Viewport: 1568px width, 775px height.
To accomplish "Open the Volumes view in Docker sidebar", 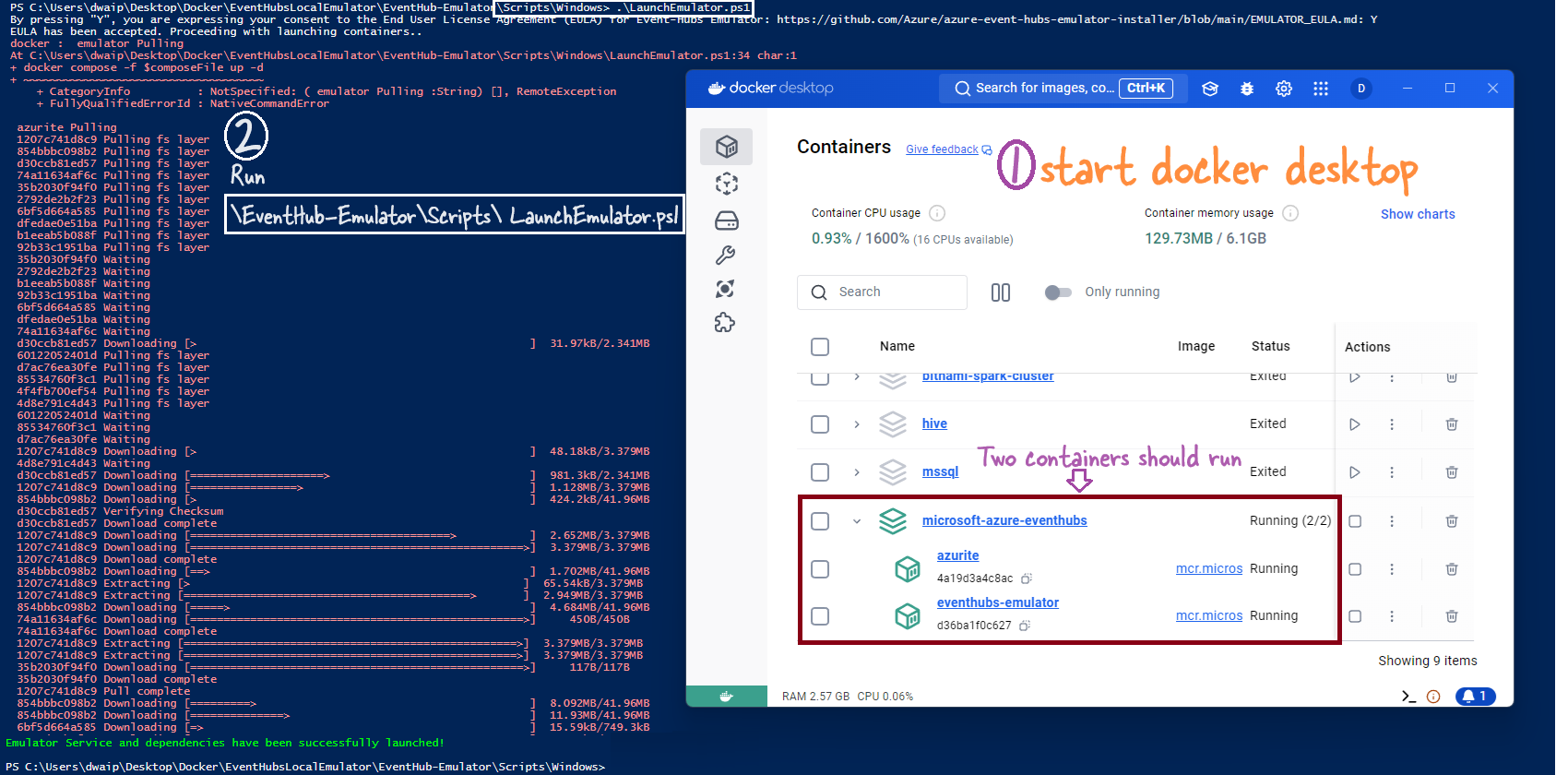I will tap(727, 221).
